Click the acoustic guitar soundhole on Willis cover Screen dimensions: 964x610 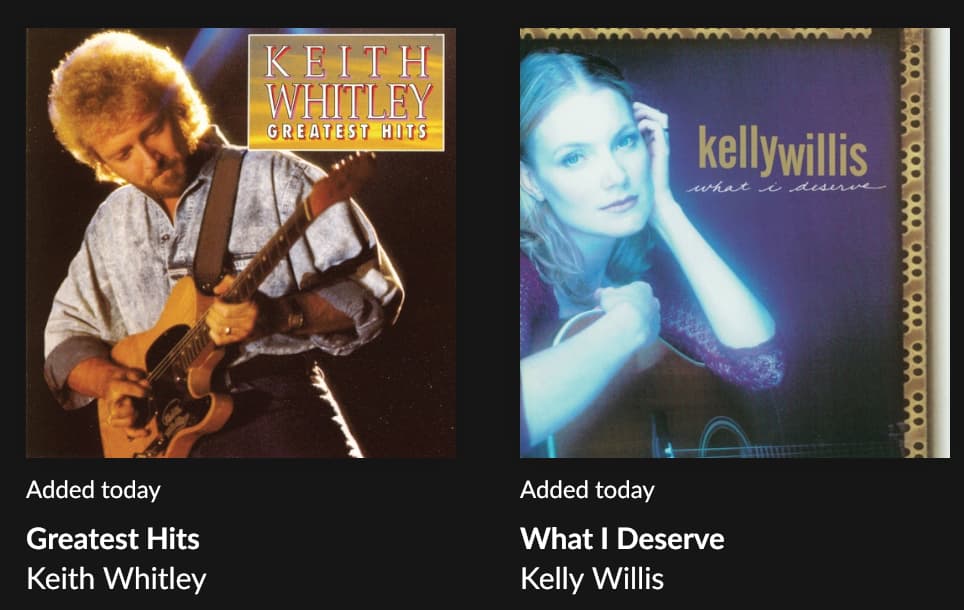725,440
